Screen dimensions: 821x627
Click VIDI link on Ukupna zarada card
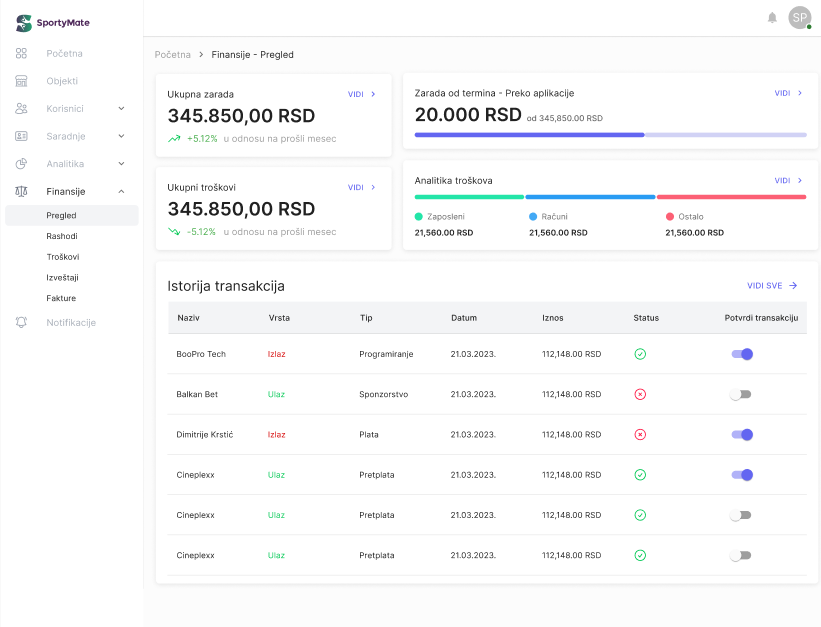362,94
